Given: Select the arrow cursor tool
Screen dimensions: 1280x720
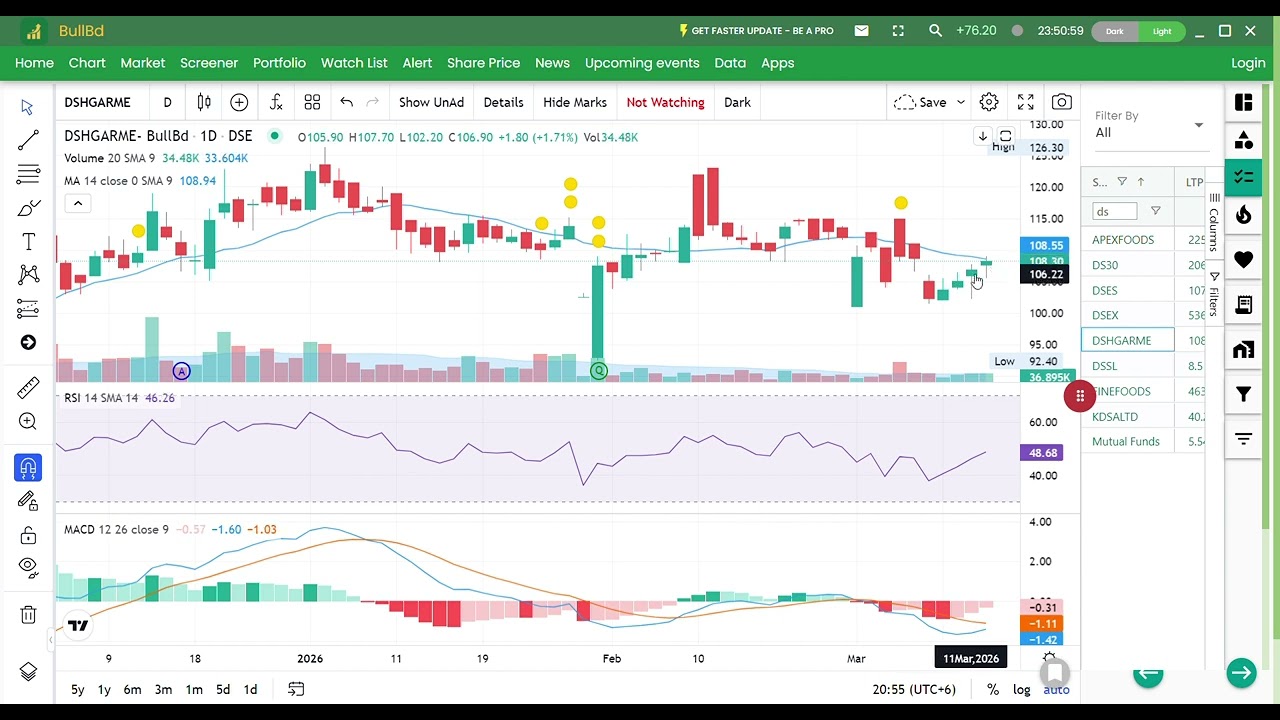Looking at the screenshot, I should (x=28, y=107).
